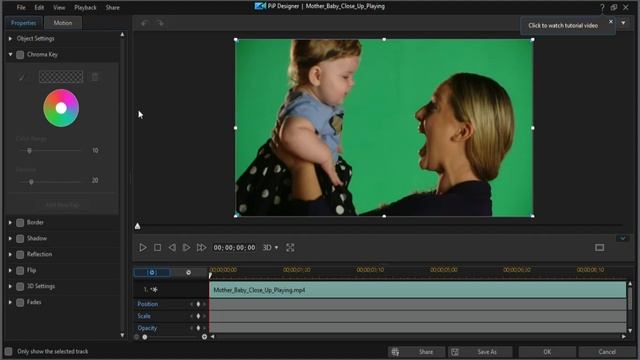Click the display mode rectangle icon
640x360 pixels.
[x=600, y=247]
